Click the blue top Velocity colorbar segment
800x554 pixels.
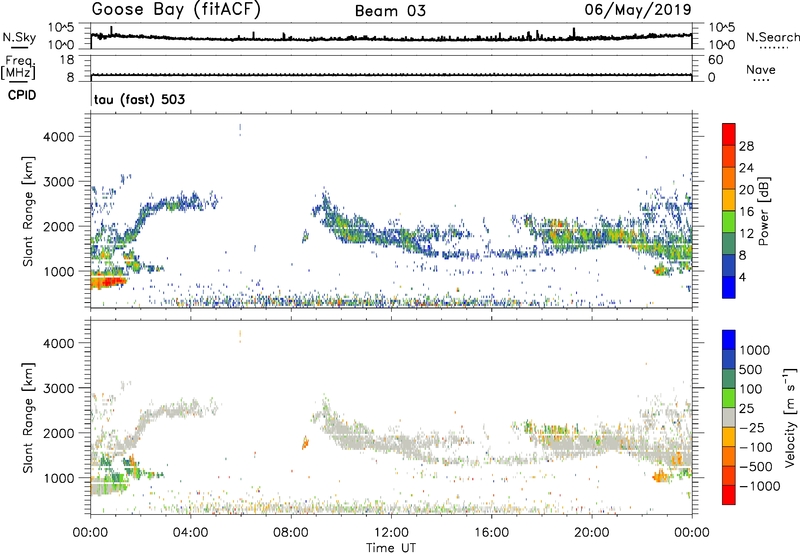click(729, 340)
